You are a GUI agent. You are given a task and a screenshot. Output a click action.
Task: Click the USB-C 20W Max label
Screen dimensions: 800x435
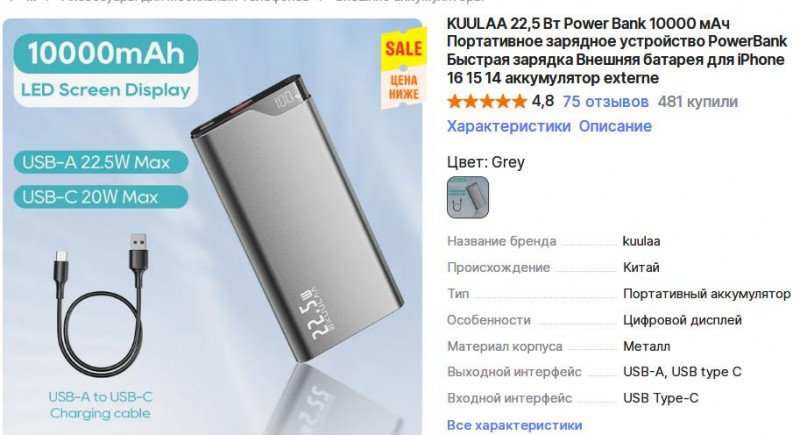[101, 197]
